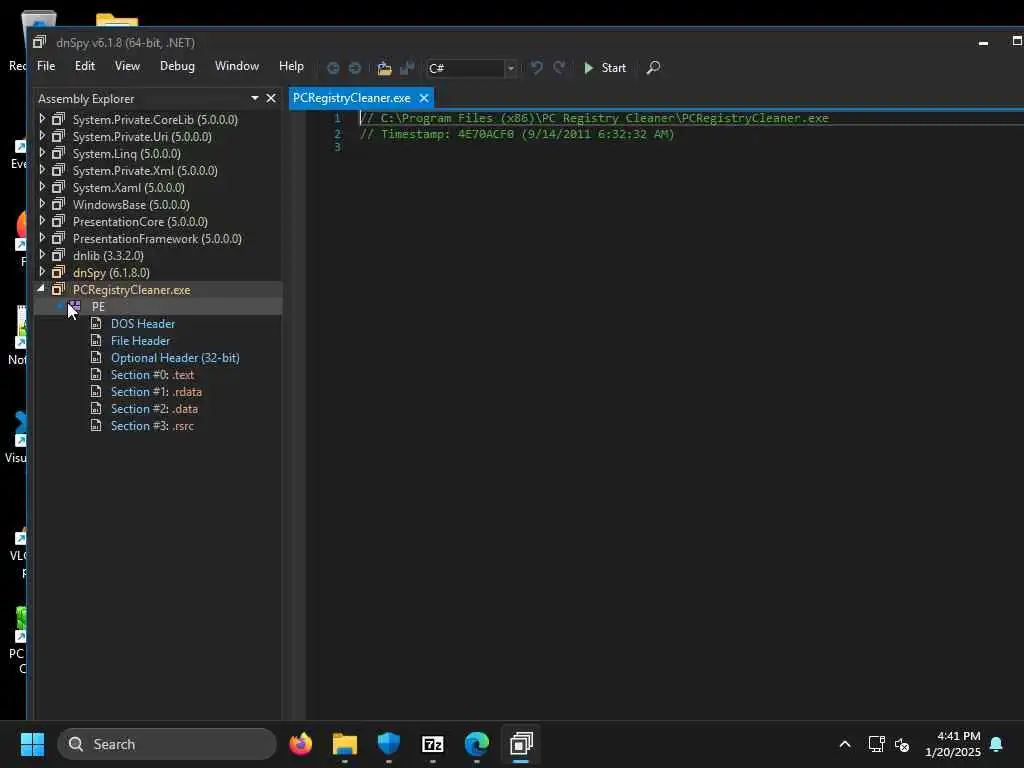The height and width of the screenshot is (768, 1024).
Task: Expand System.Private.CoreLib node
Action: 42,119
